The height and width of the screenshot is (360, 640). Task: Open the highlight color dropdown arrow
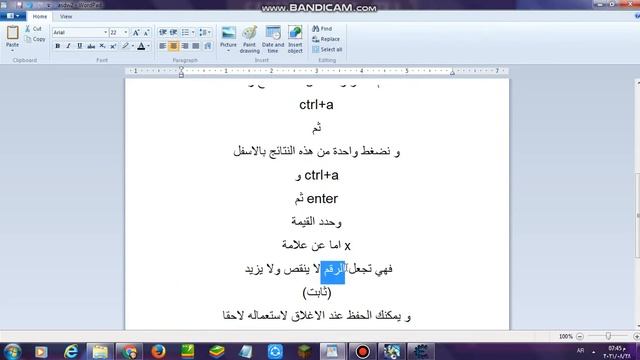click(133, 46)
